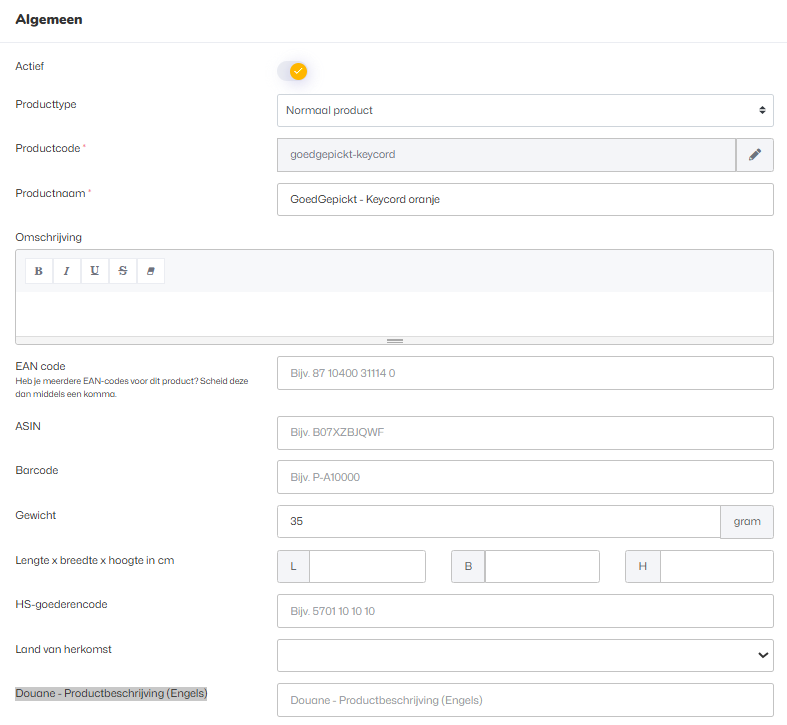This screenshot has height=725, width=787.
Task: Expand the Land van herkomst dropdown
Action: tap(524, 655)
